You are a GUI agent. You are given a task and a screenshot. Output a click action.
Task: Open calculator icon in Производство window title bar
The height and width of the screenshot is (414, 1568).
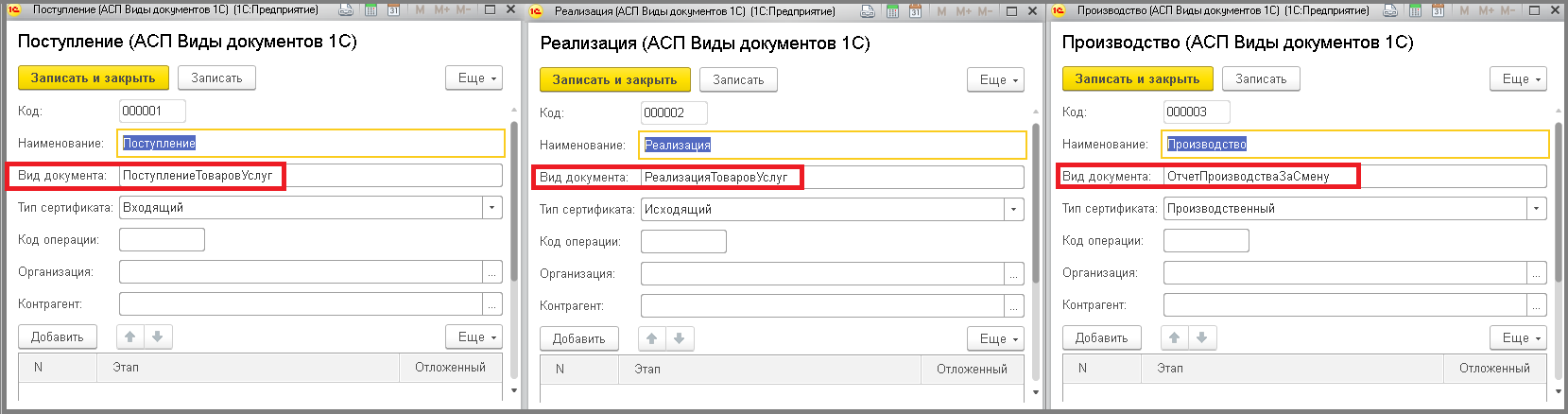1415,10
